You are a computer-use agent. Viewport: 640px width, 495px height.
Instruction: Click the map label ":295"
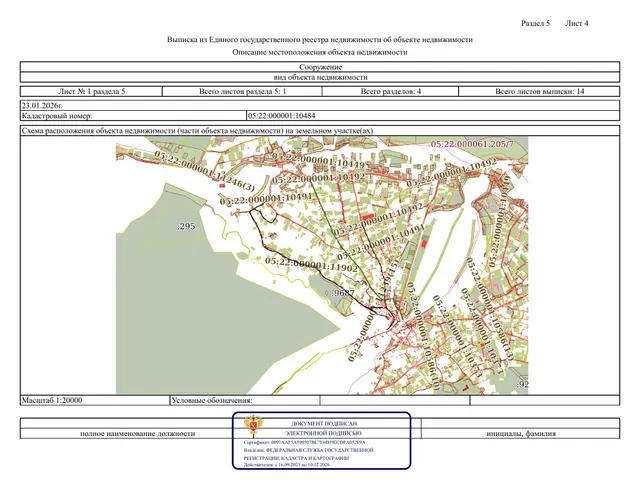[186, 226]
